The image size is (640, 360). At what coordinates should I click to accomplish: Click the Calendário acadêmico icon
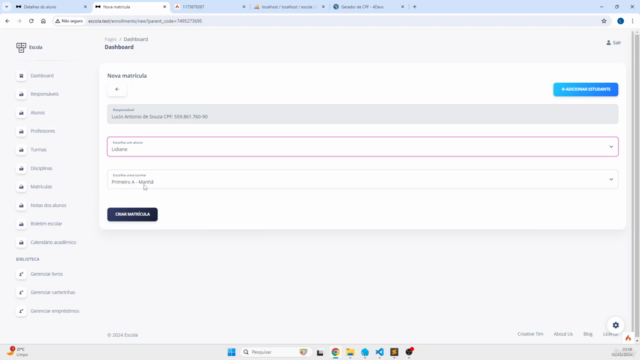click(x=21, y=242)
